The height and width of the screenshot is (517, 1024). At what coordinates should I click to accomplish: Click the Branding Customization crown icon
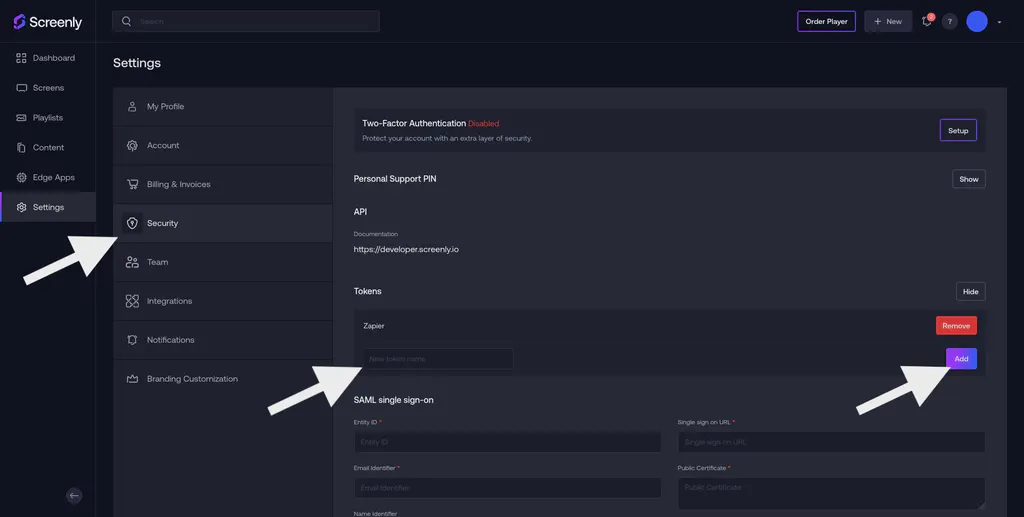[x=133, y=379]
